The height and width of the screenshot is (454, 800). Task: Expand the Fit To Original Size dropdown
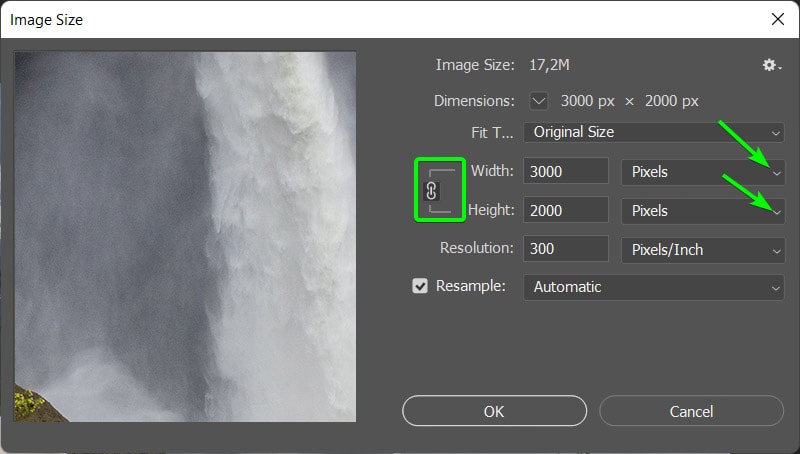tap(653, 132)
